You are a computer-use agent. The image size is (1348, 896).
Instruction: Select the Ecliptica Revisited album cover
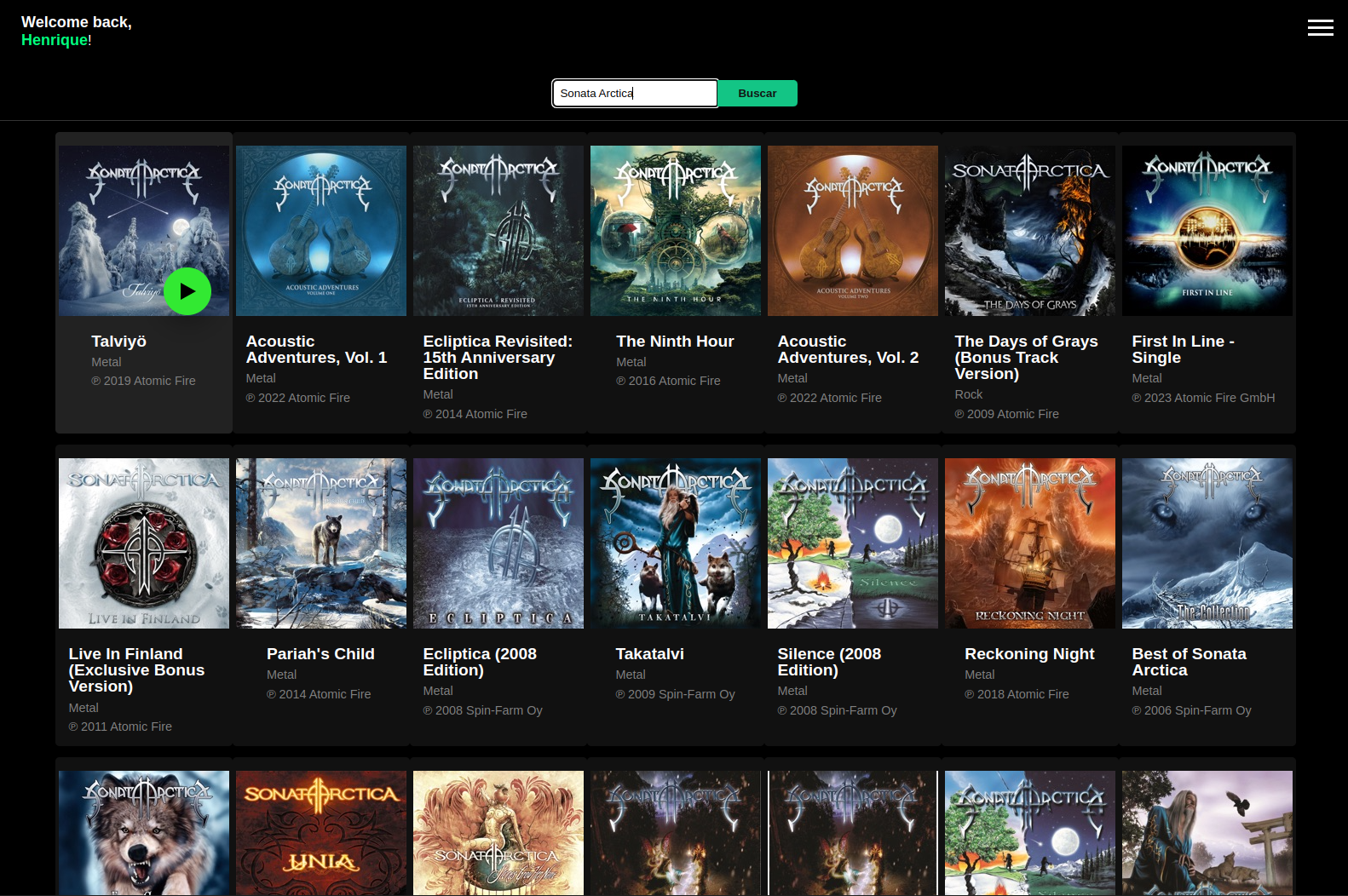[x=498, y=231]
